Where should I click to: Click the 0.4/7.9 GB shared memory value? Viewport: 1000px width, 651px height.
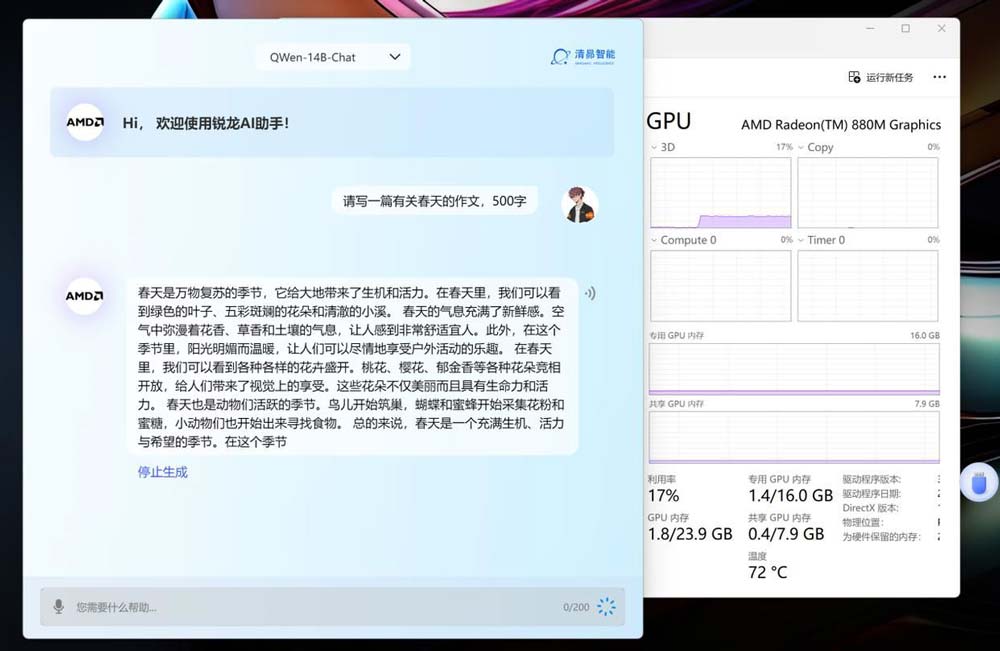click(786, 534)
